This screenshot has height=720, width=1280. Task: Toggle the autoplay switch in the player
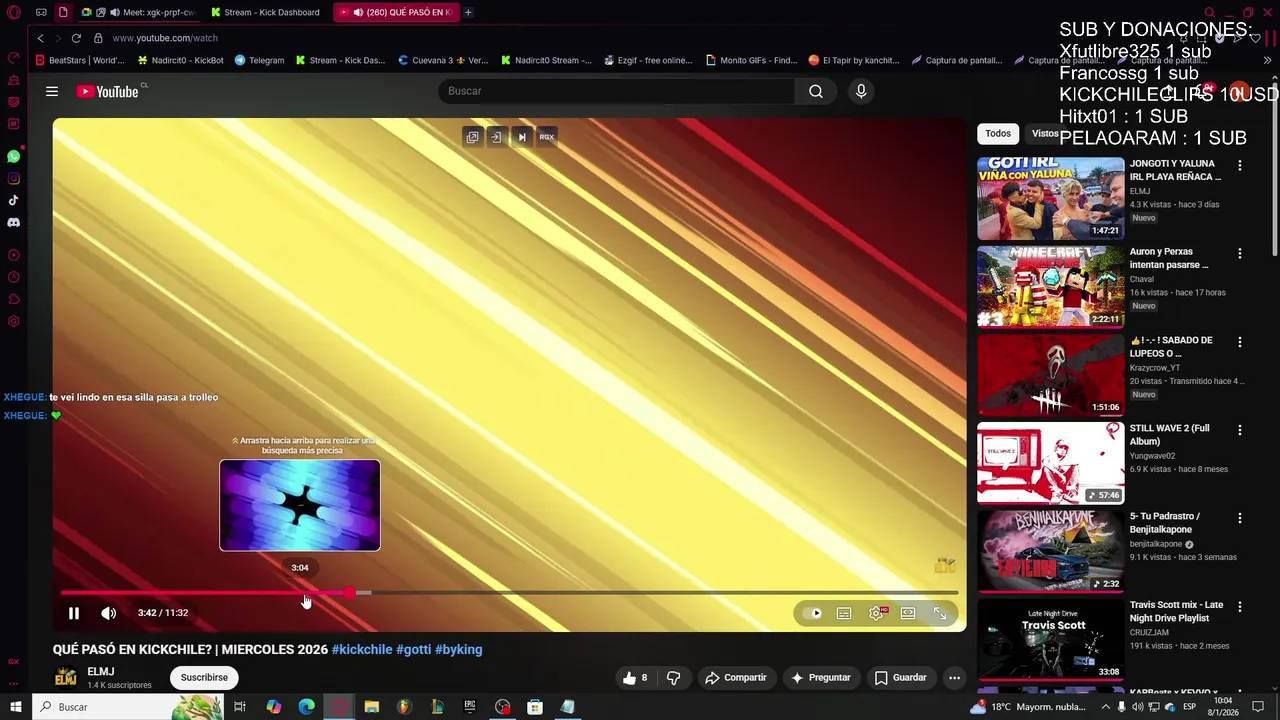[814, 613]
